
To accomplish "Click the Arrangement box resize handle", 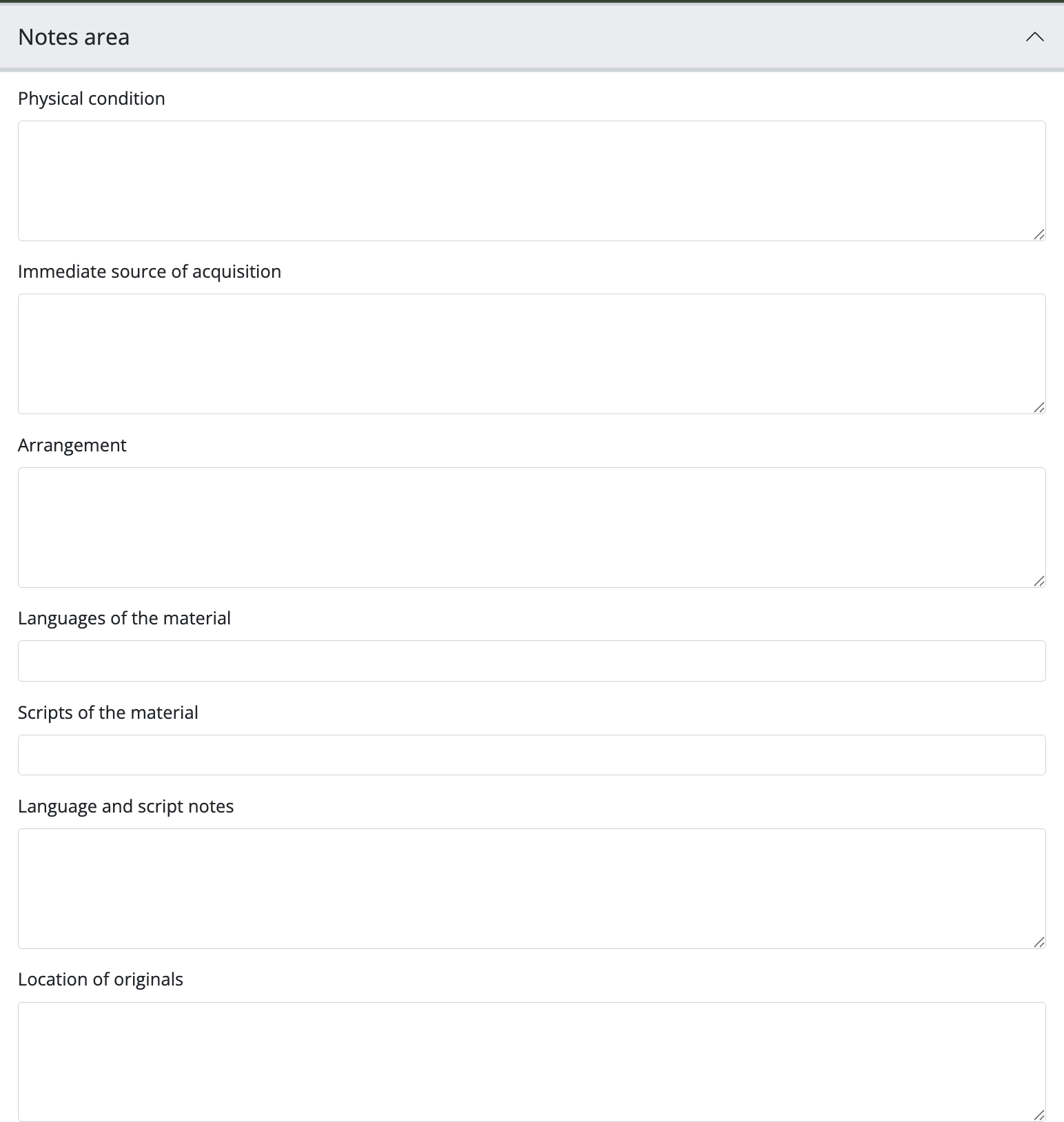I will tap(1039, 582).
